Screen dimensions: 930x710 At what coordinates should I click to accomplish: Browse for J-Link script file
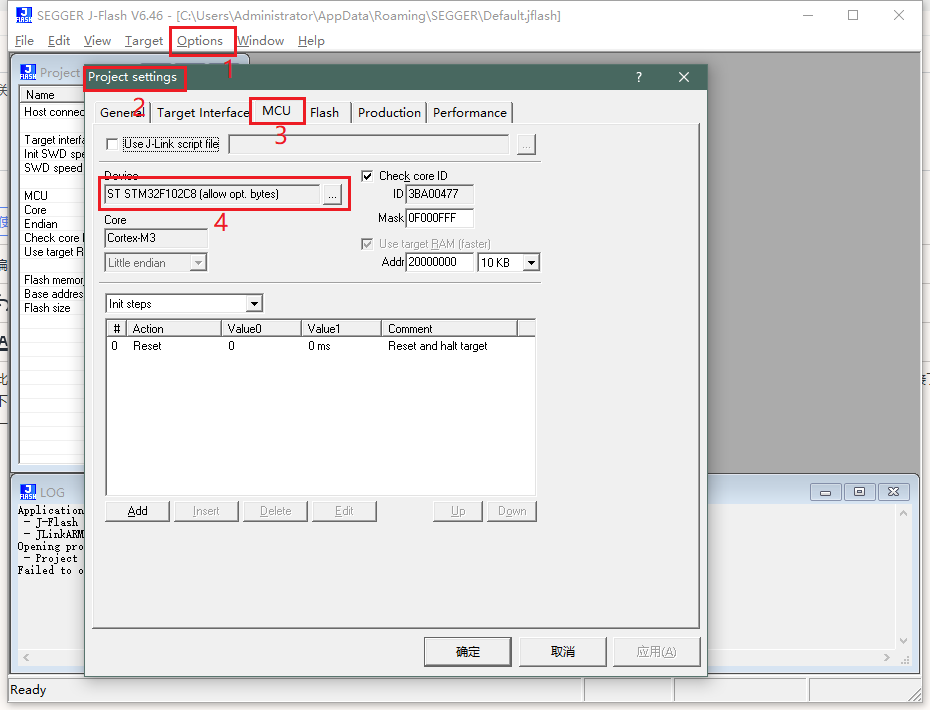(x=526, y=144)
